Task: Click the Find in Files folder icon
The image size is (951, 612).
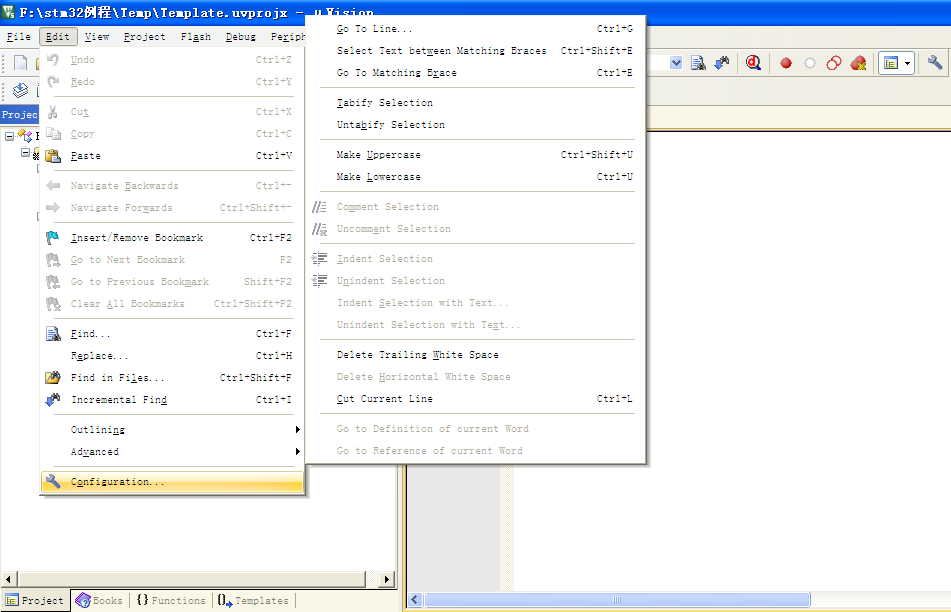Action: [53, 378]
